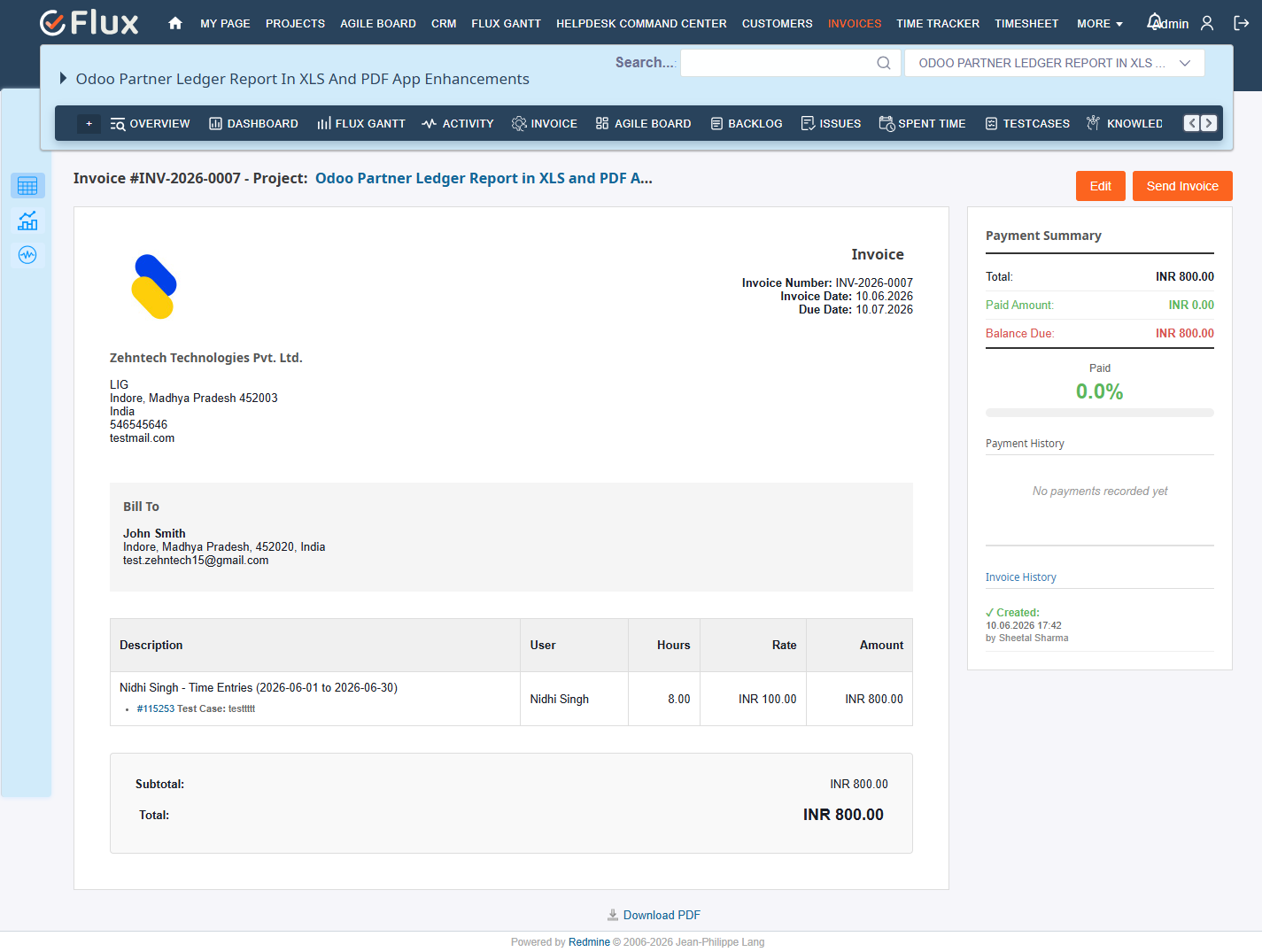Viewport: 1262px width, 952px height.
Task: Click the Paid Amount value INR 0.00
Action: pos(1191,306)
